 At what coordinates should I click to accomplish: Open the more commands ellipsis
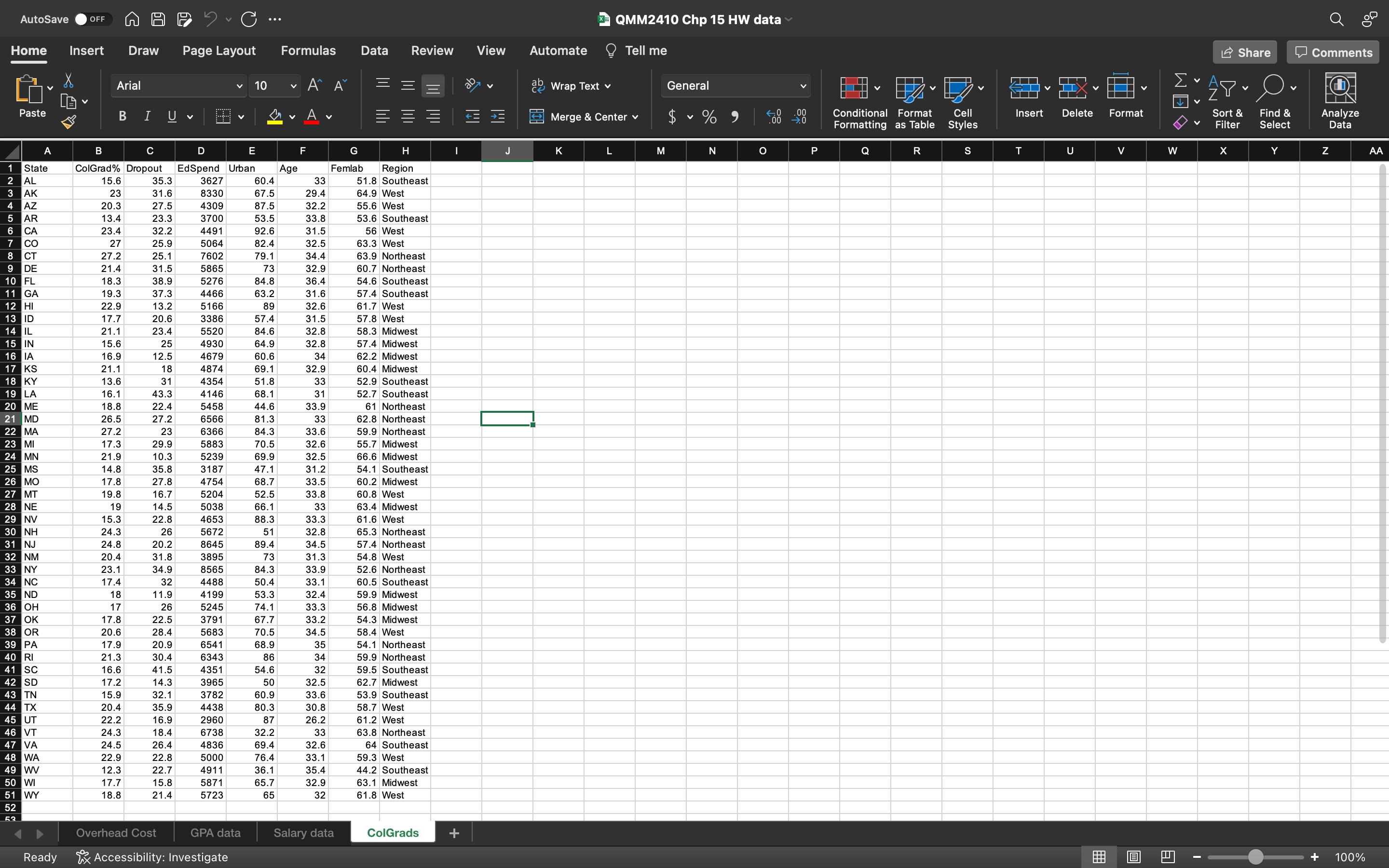275,19
